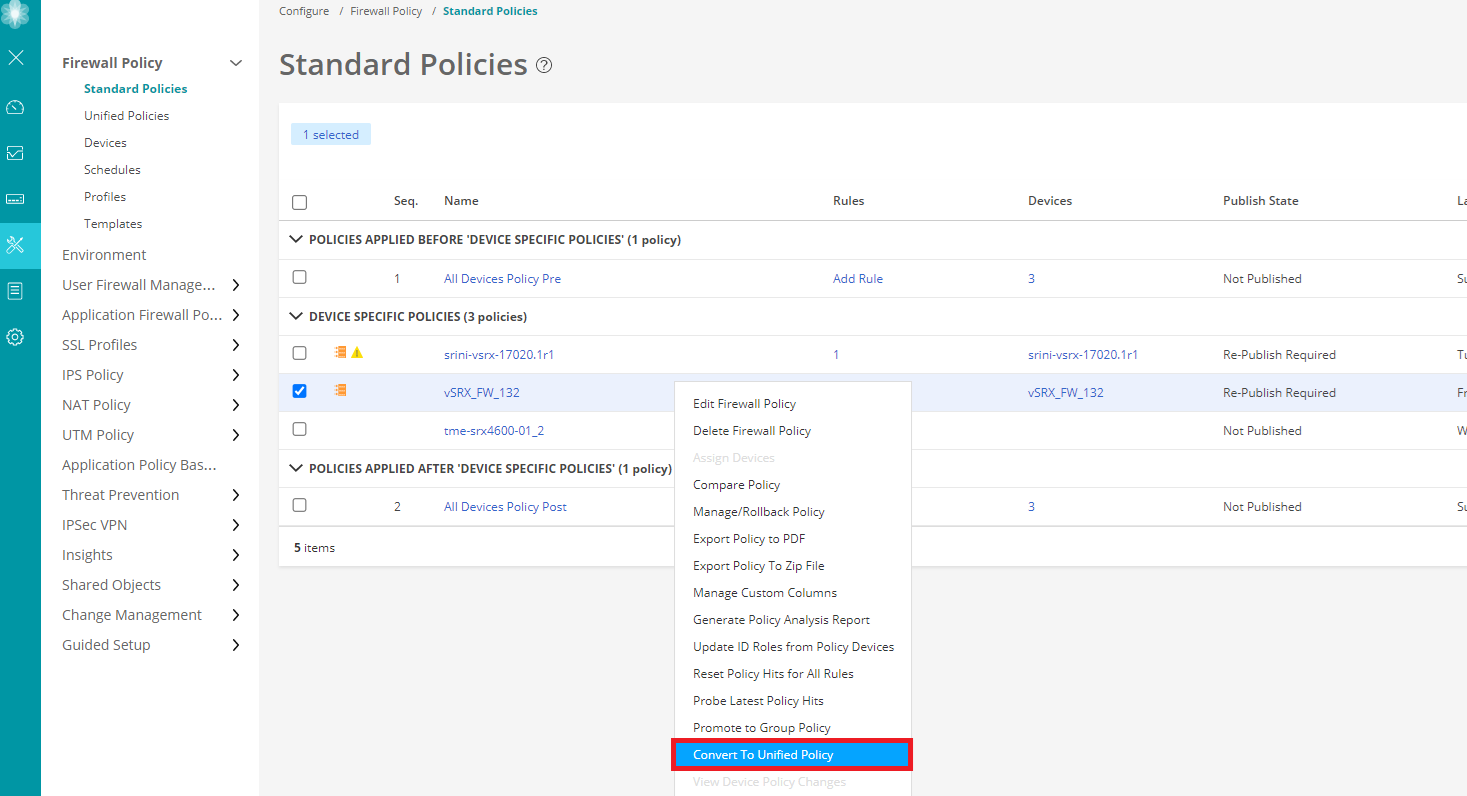Collapse the Firewall Policy menu section
1467x796 pixels.
pyautogui.click(x=236, y=63)
